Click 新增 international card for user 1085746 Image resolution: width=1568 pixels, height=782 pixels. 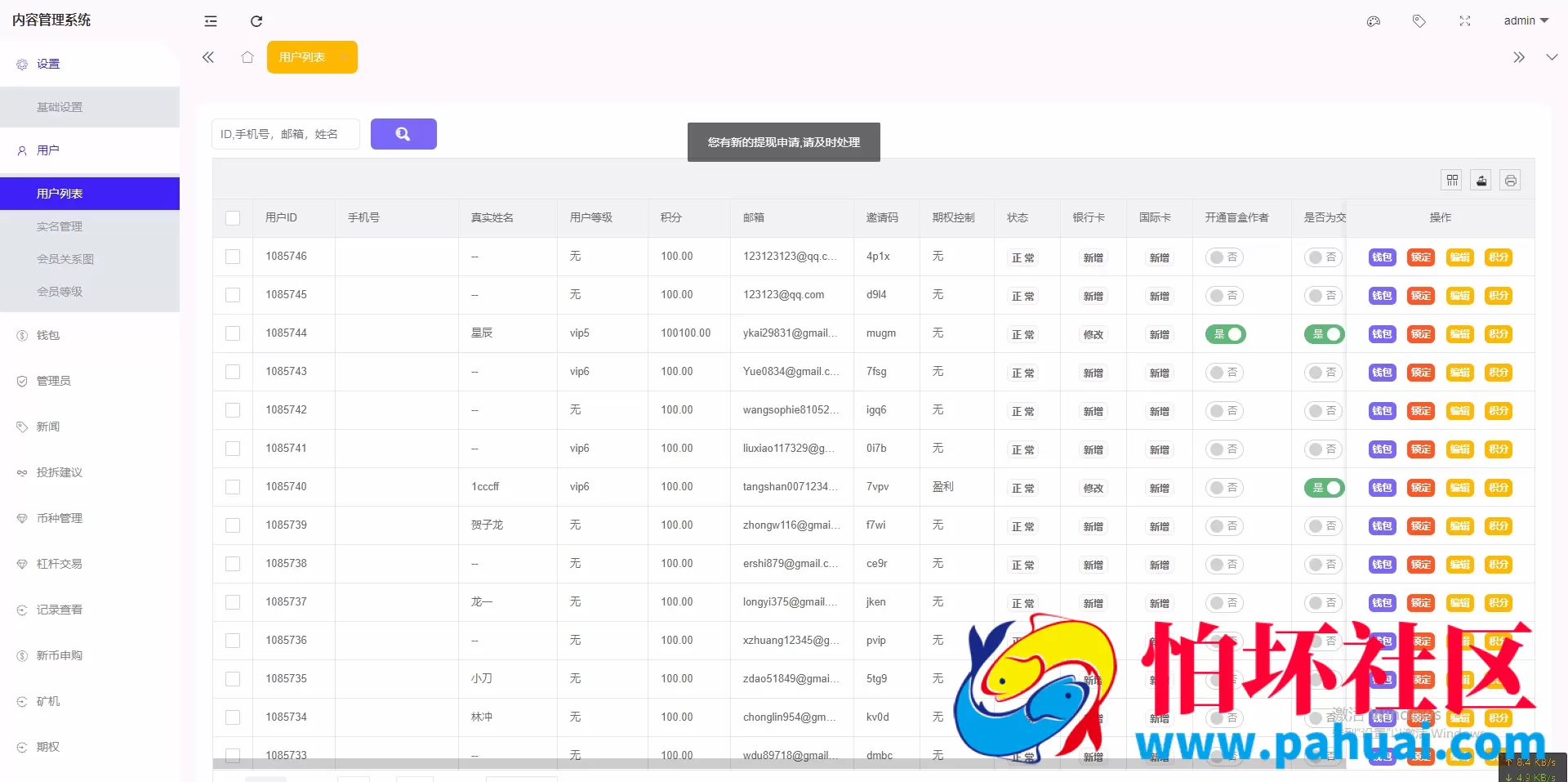1159,257
